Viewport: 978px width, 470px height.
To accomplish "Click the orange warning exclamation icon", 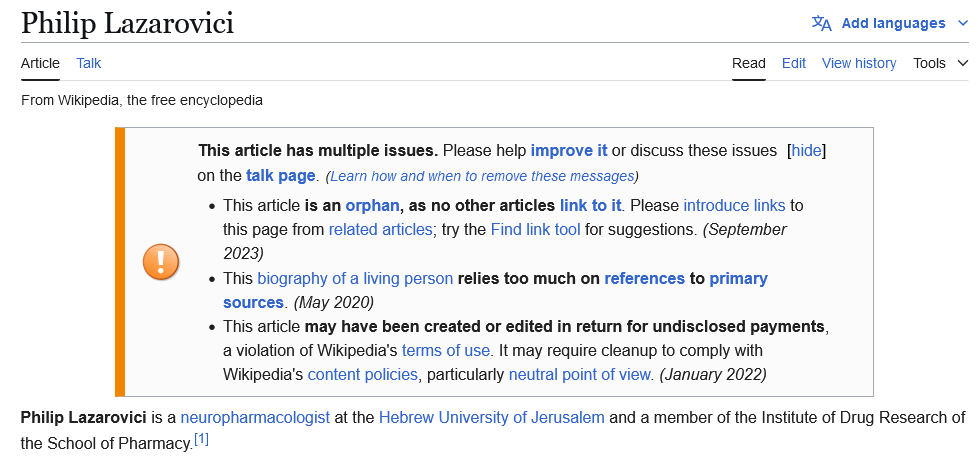I will click(x=161, y=262).
